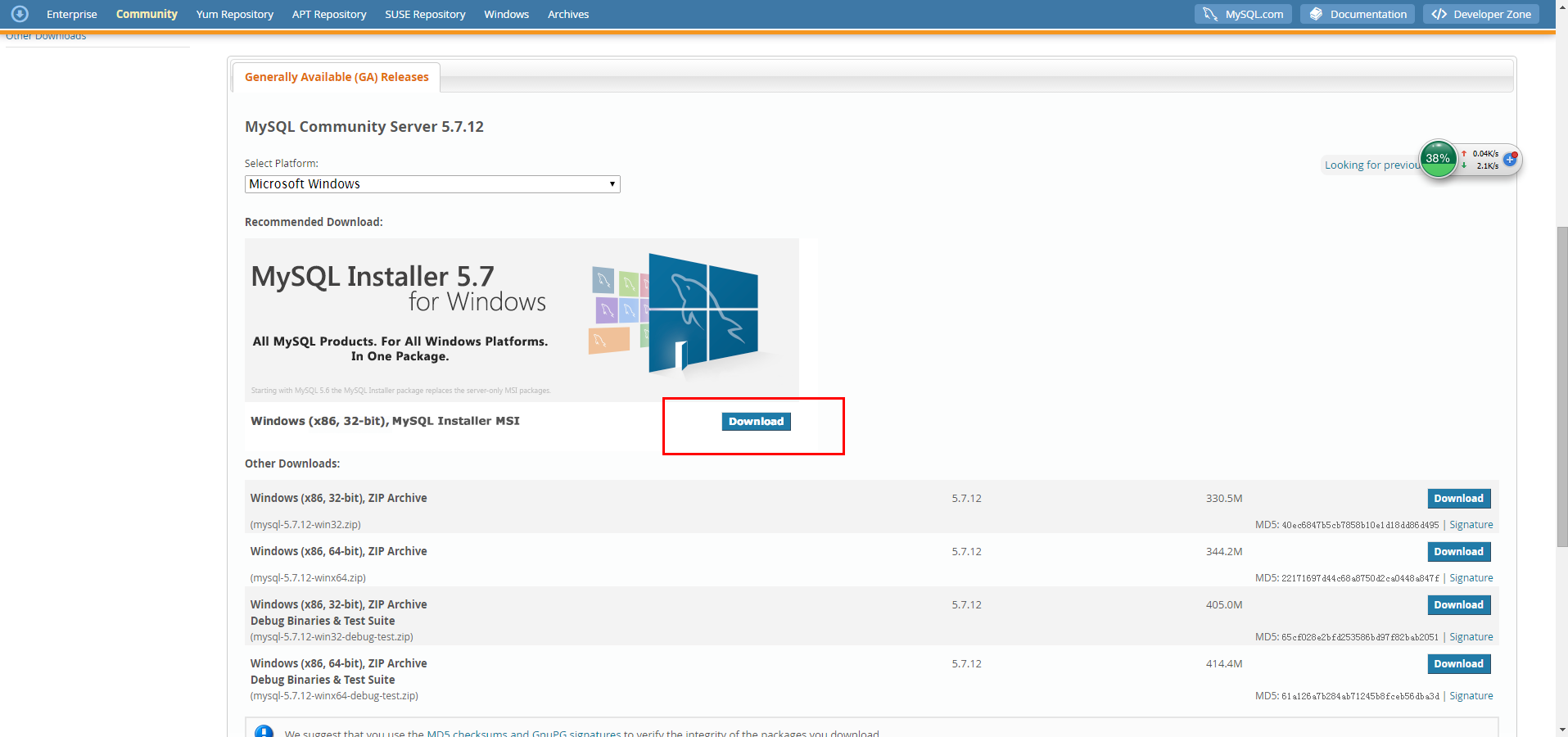Click the vertical page scrollbar thumb
This screenshot has width=1568, height=737.
coord(1561,385)
